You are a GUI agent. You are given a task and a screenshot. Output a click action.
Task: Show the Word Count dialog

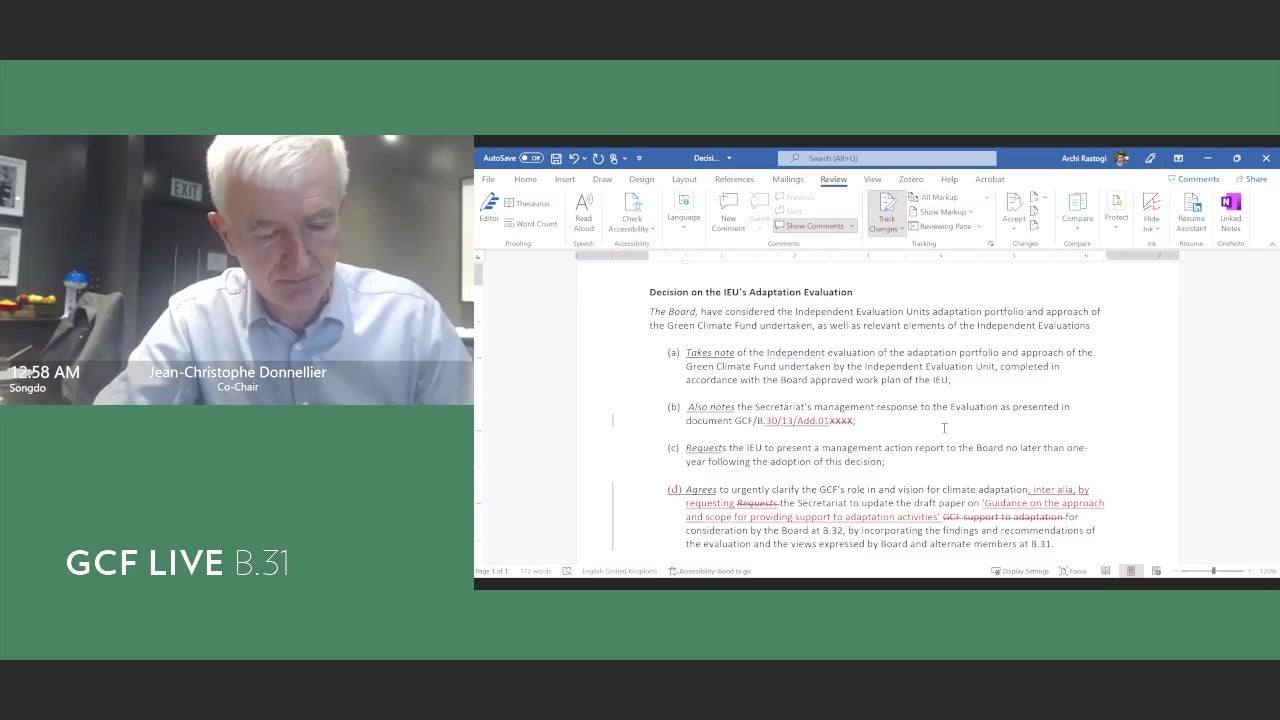[x=530, y=224]
